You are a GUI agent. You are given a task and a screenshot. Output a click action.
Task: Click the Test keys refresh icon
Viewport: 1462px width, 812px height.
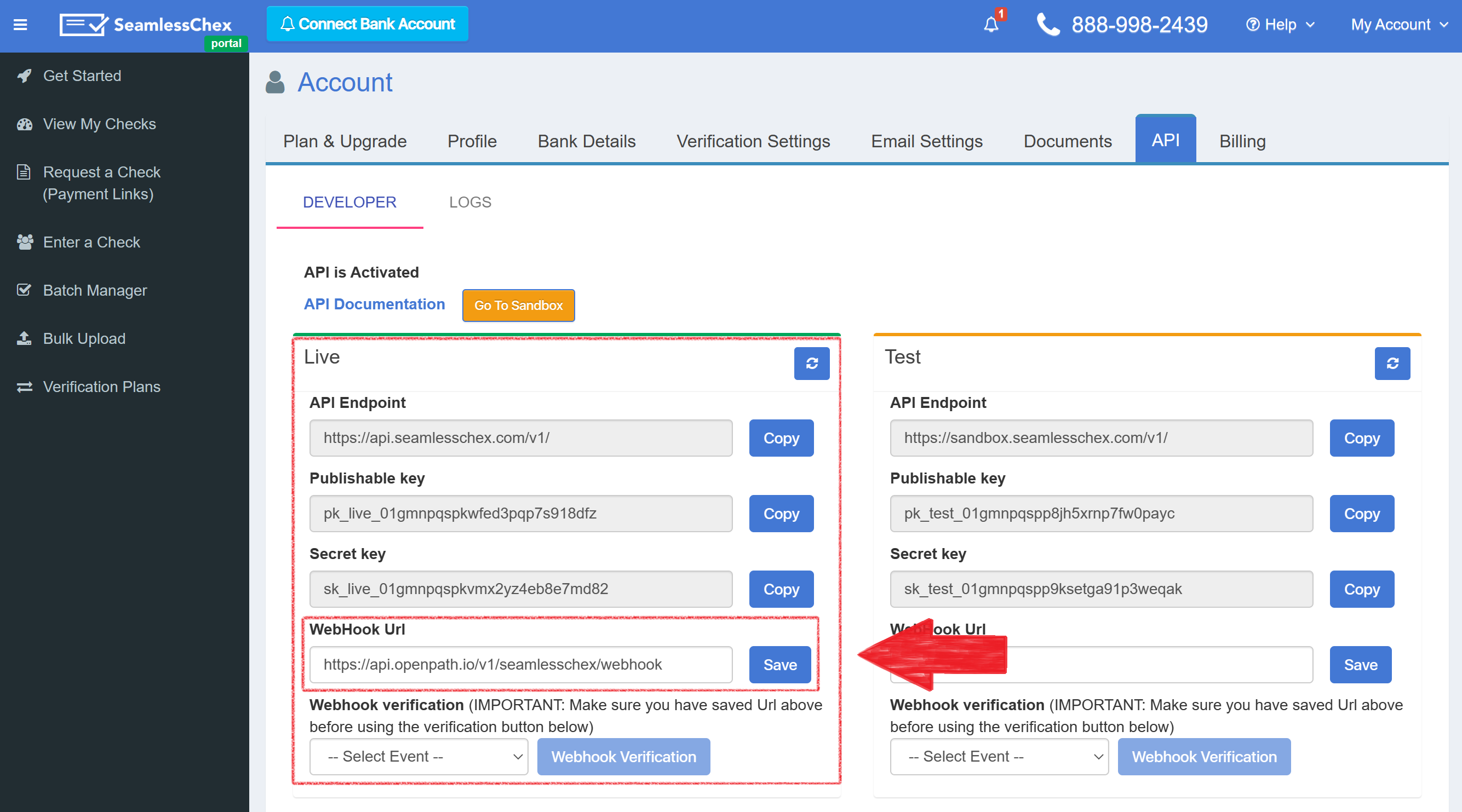coord(1392,363)
